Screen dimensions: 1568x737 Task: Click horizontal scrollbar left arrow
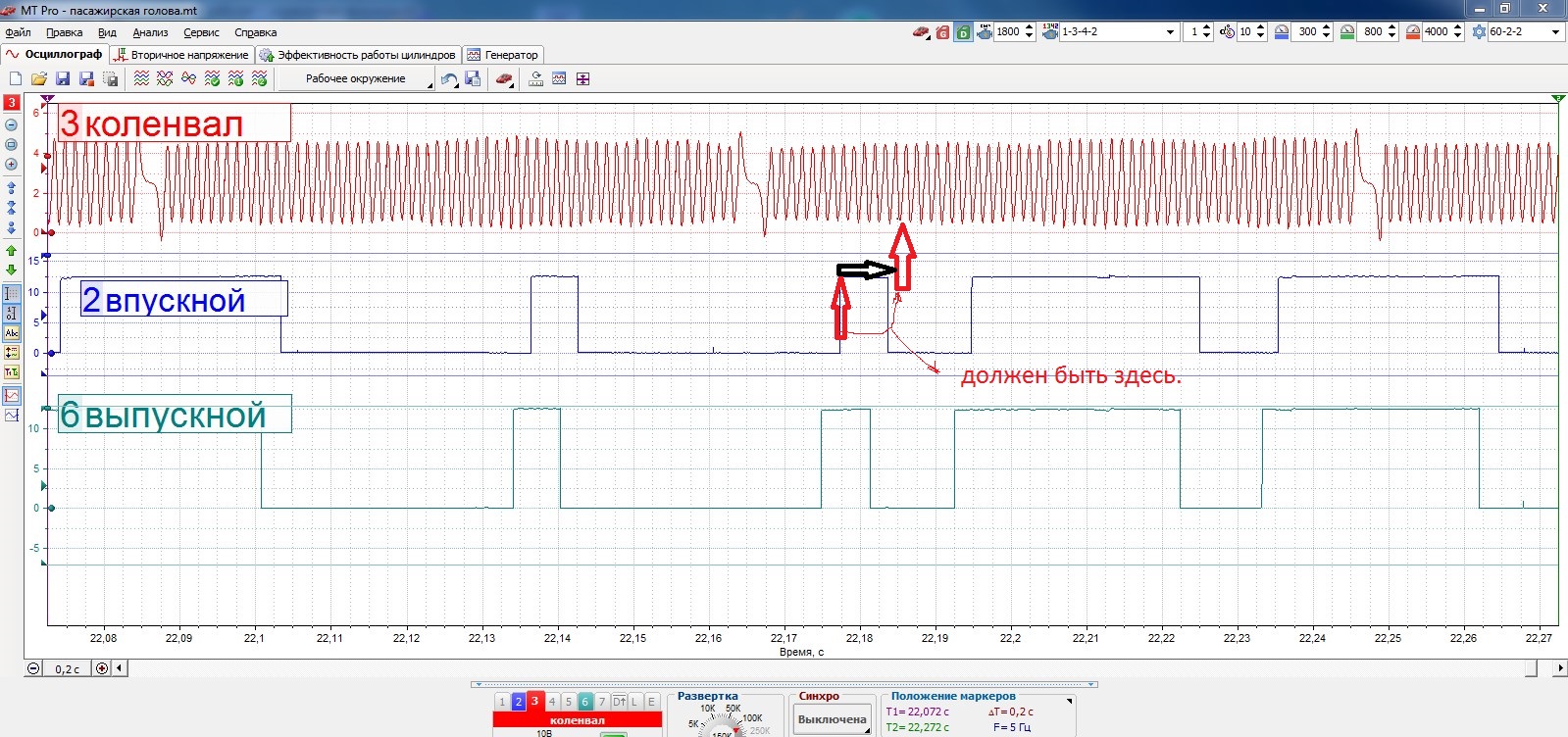120,668
